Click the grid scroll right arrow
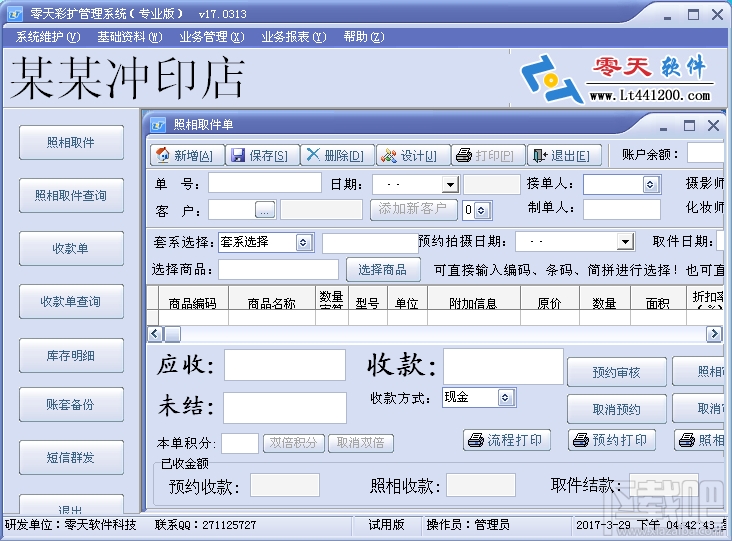 (x=714, y=334)
